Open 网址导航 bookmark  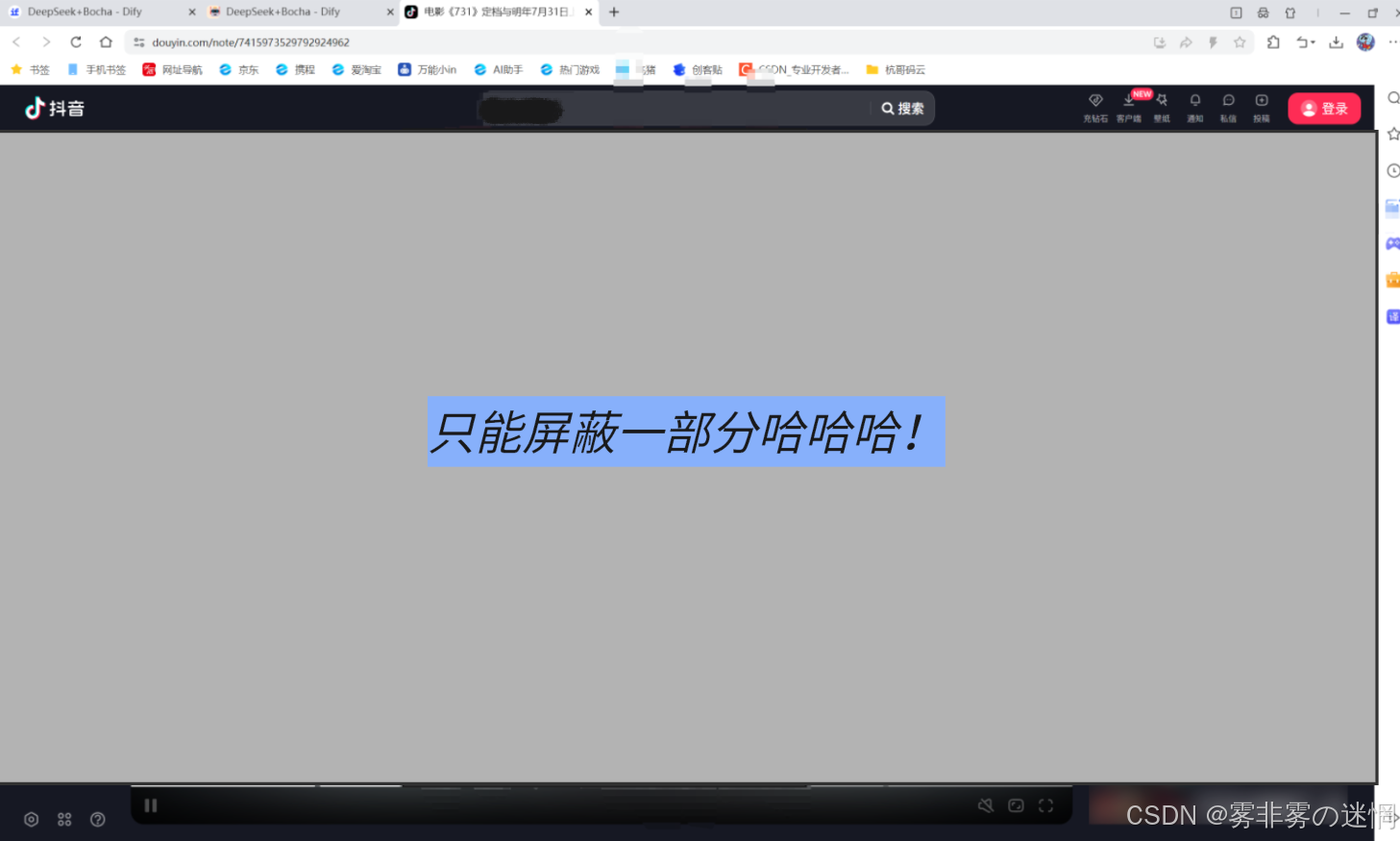tap(173, 69)
